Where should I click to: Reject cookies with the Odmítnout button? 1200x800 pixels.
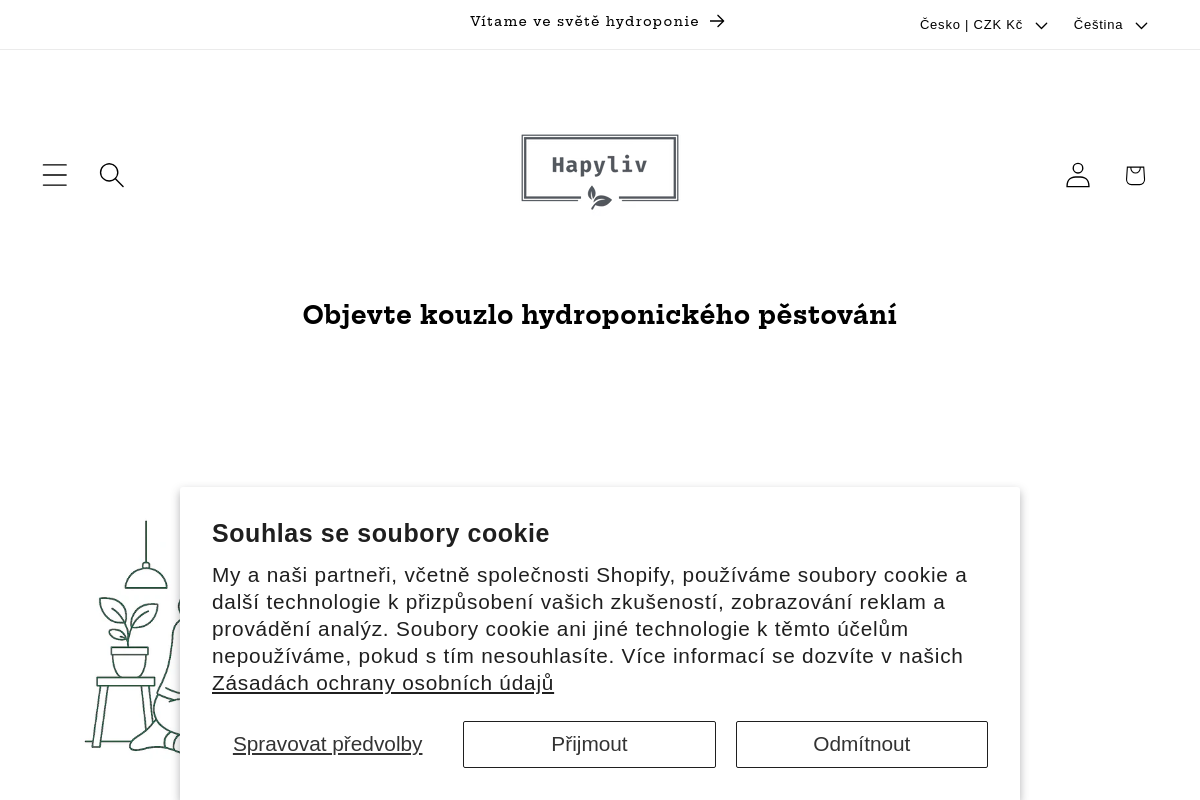[861, 744]
